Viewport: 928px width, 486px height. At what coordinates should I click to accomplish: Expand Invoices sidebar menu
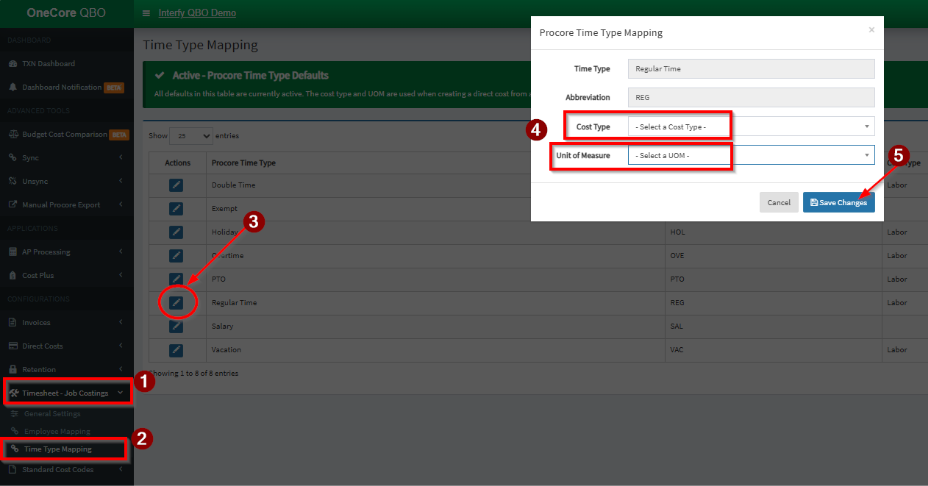click(x=66, y=323)
